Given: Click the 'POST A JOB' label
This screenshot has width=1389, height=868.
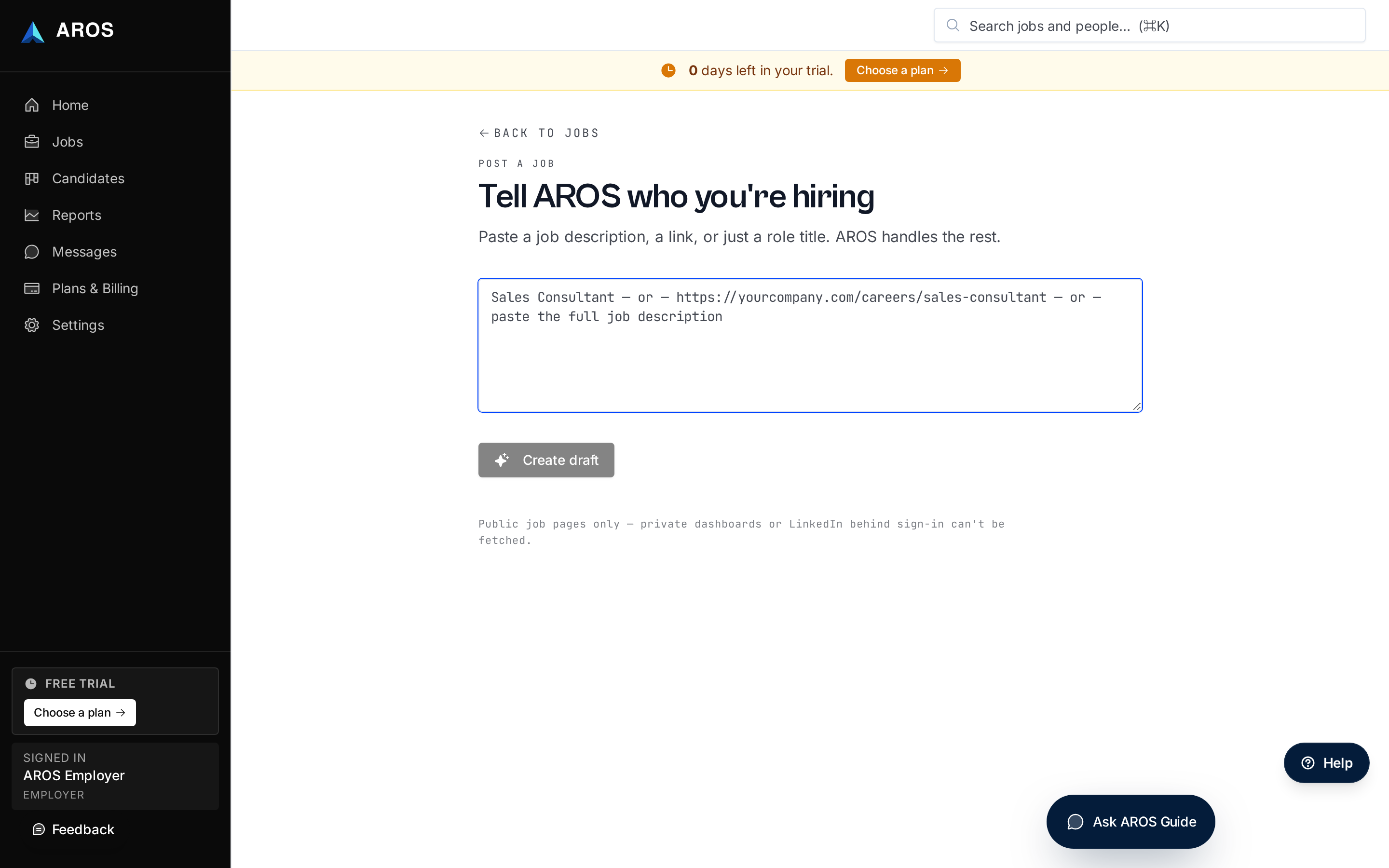Looking at the screenshot, I should coord(517,164).
